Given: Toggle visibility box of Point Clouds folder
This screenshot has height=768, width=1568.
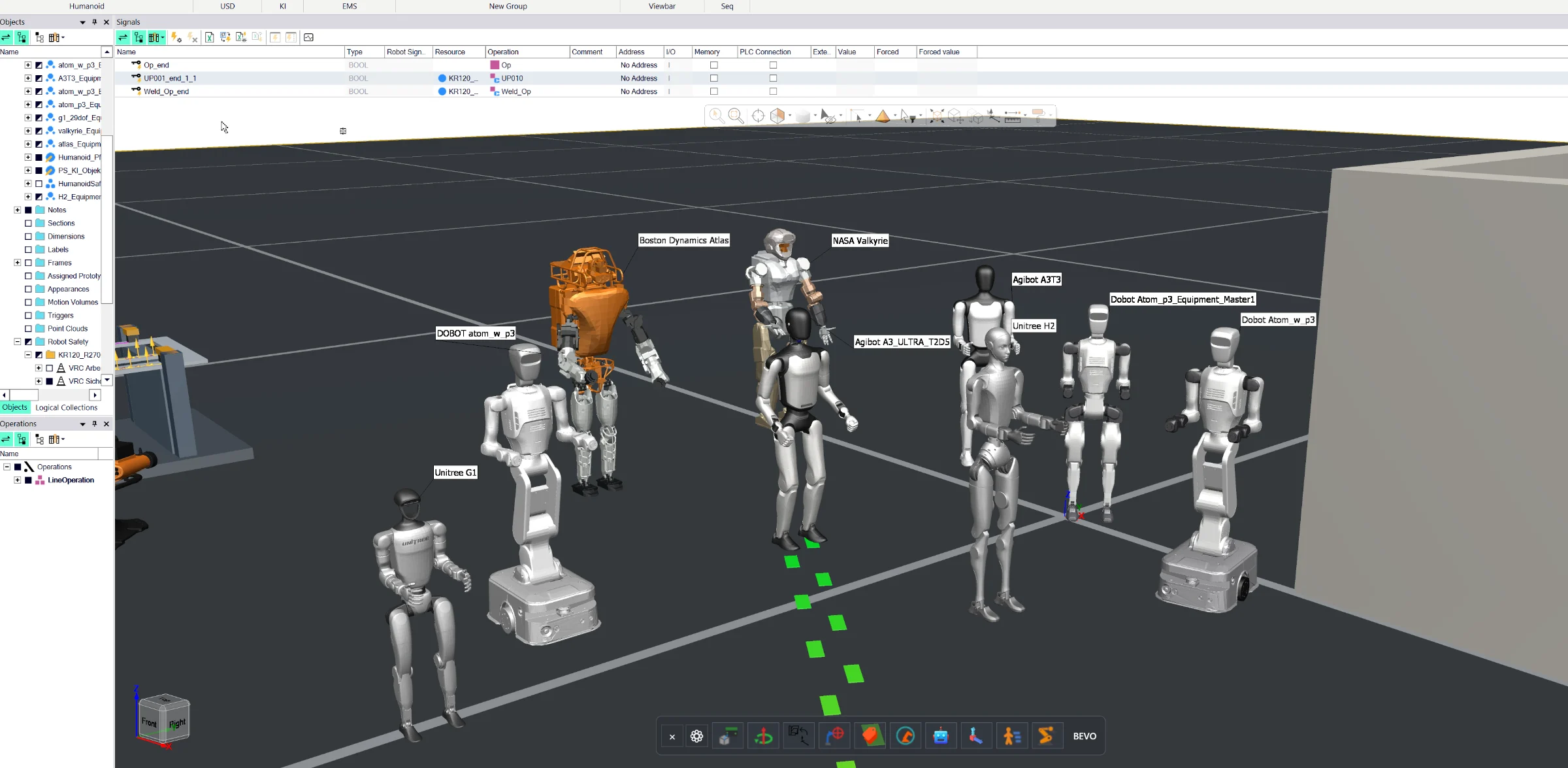Looking at the screenshot, I should coord(28,329).
